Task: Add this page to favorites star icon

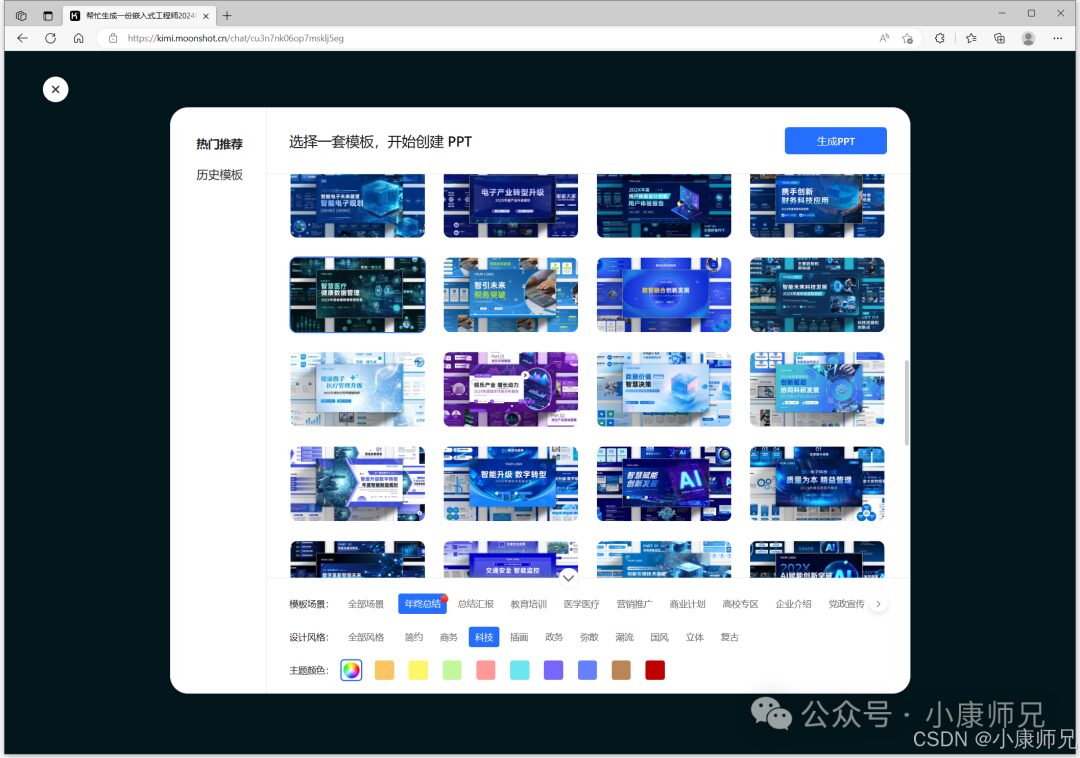Action: pyautogui.click(x=908, y=39)
